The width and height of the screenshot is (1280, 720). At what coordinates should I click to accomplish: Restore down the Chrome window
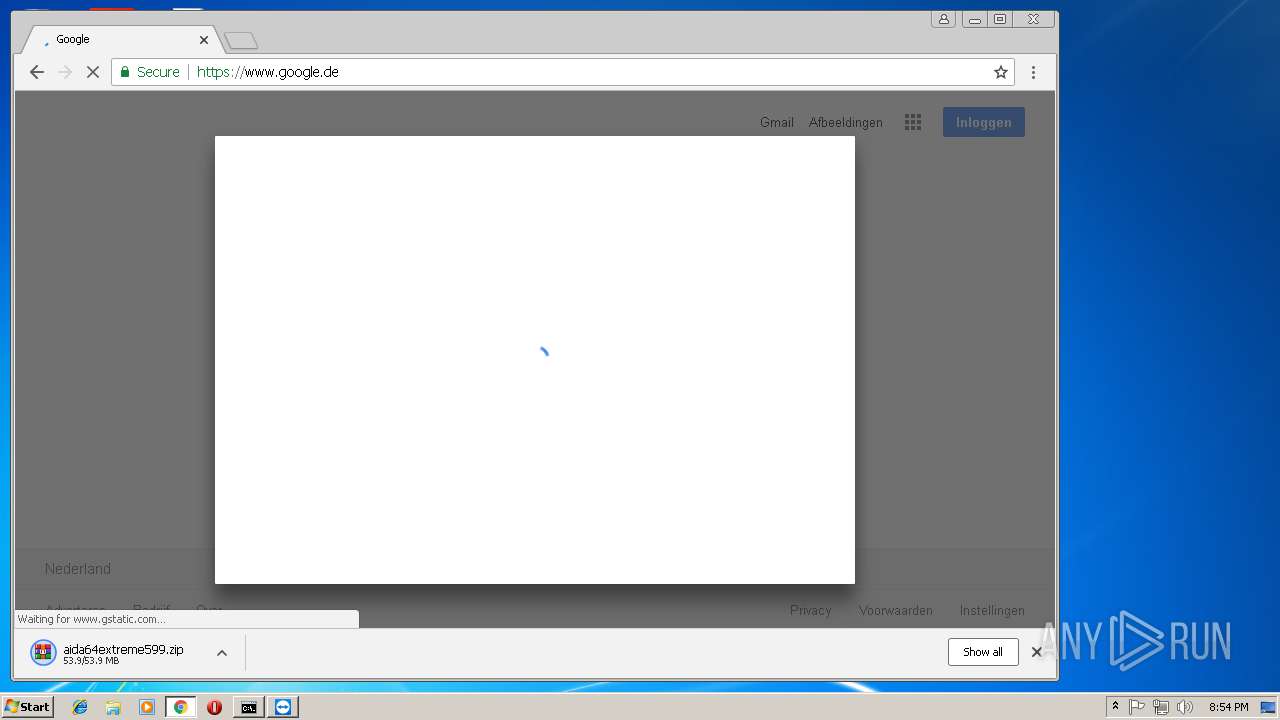tap(1000, 19)
